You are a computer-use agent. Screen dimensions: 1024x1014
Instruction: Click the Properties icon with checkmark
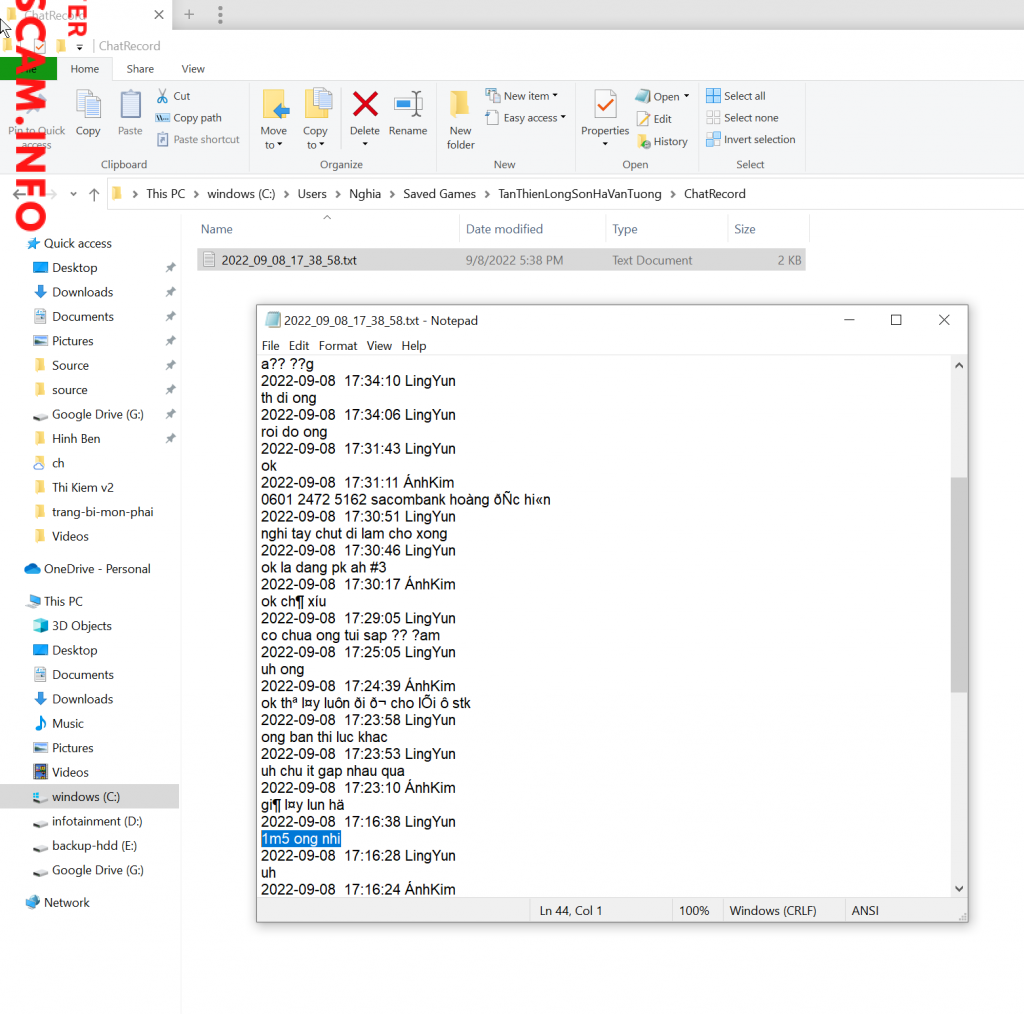(x=605, y=105)
